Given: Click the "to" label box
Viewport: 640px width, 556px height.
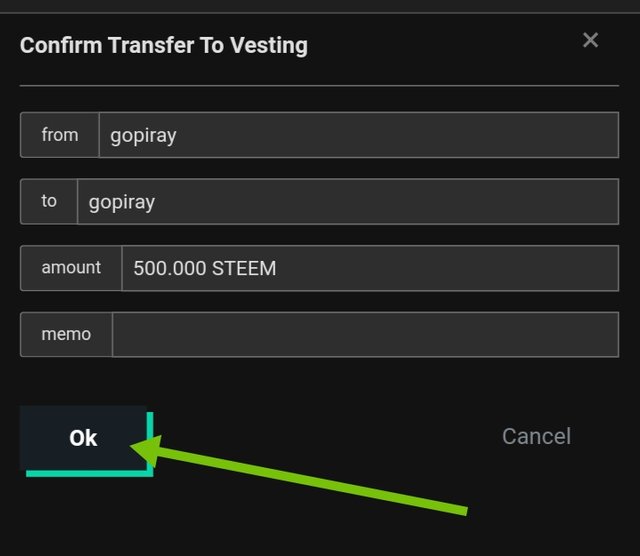Looking at the screenshot, I should tap(49, 202).
